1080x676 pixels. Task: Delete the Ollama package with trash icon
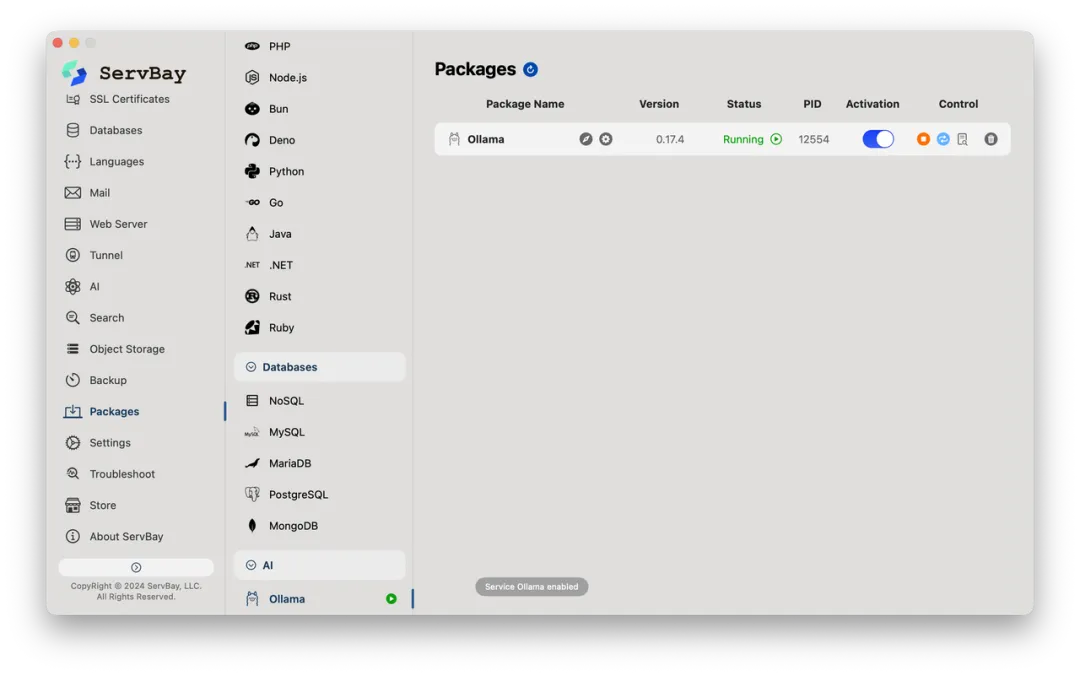click(990, 139)
